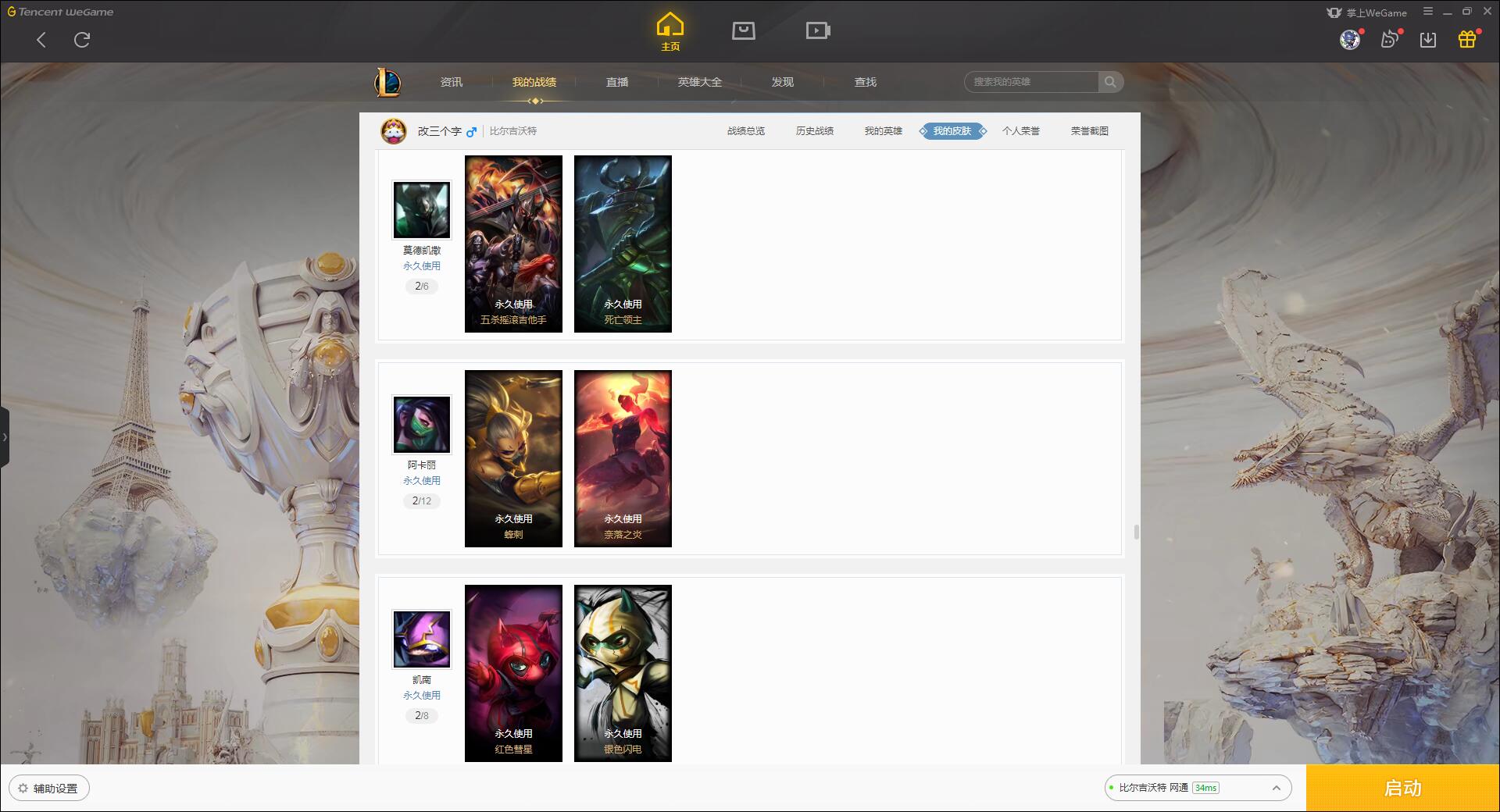This screenshot has height=812, width=1500.
Task: Refresh the page with the reload icon
Action: pos(82,40)
